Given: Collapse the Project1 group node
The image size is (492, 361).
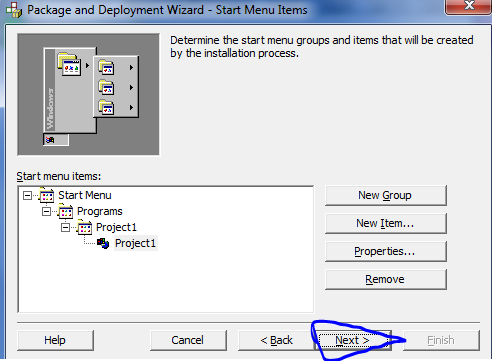Looking at the screenshot, I should [x=65, y=227].
